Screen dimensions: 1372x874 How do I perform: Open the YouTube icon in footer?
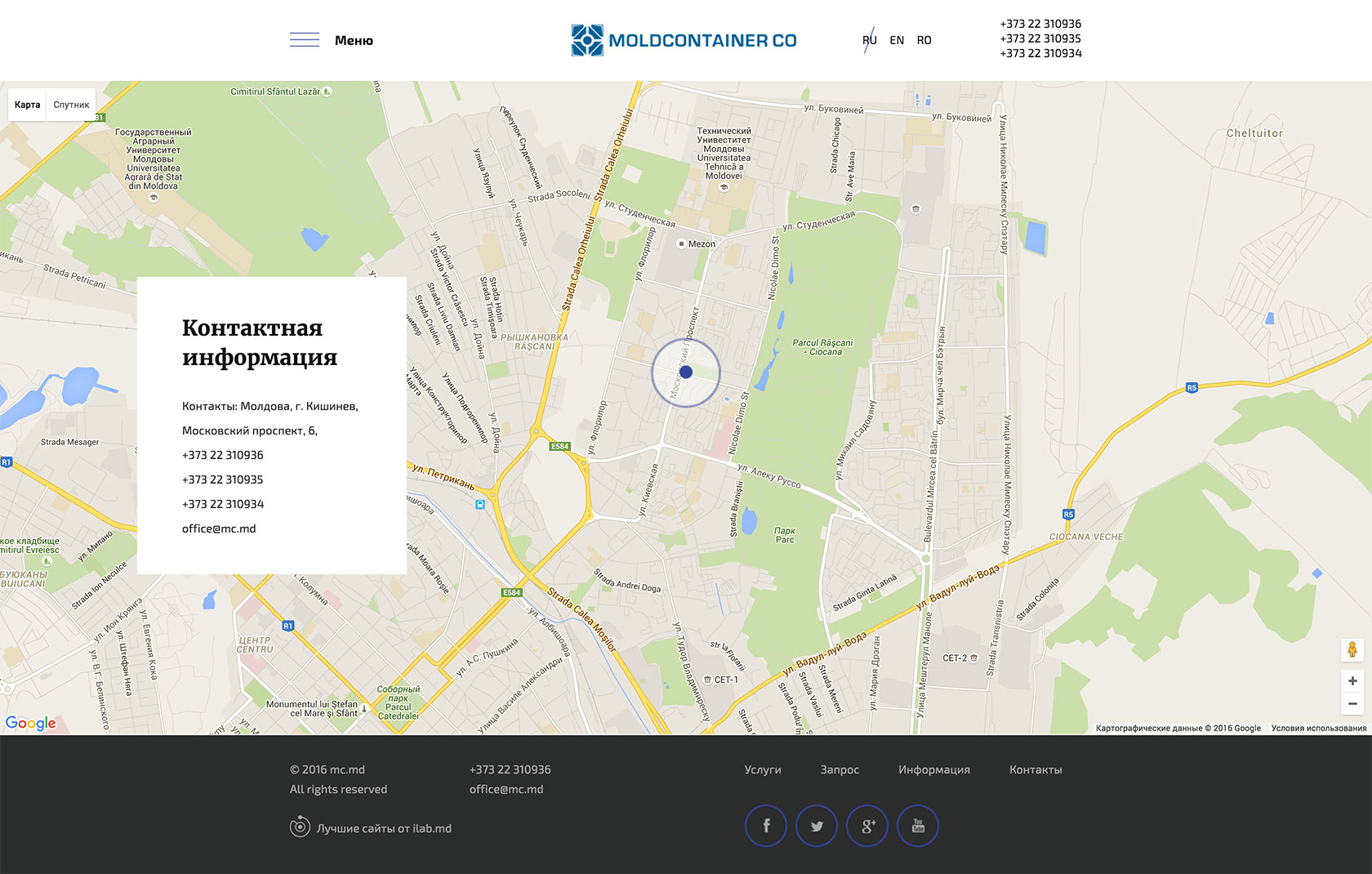(918, 826)
